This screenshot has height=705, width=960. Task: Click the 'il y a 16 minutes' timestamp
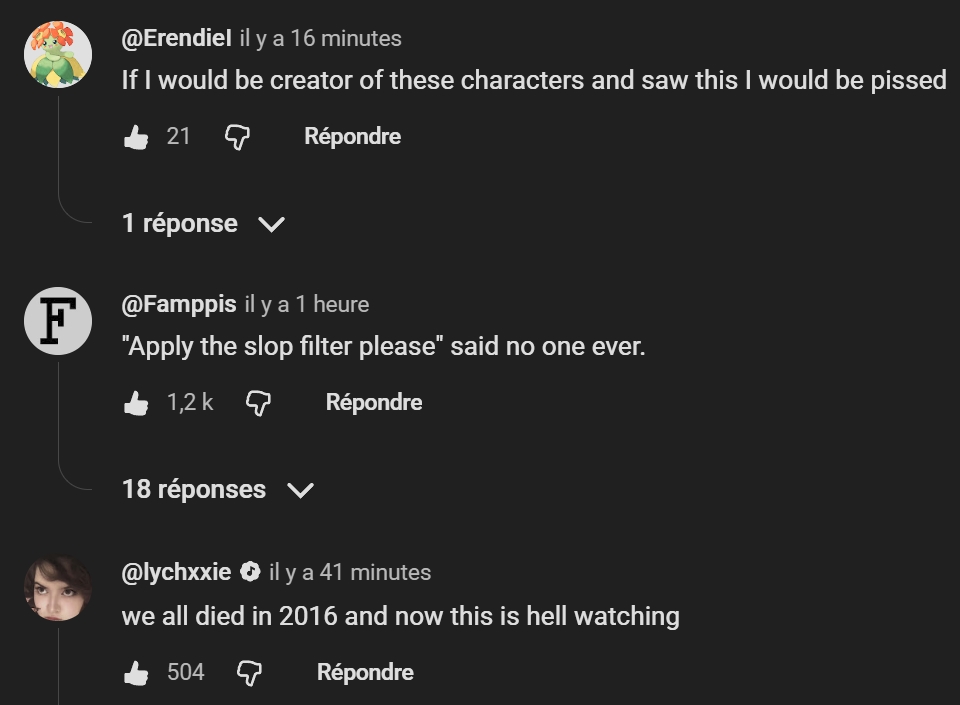click(x=320, y=38)
